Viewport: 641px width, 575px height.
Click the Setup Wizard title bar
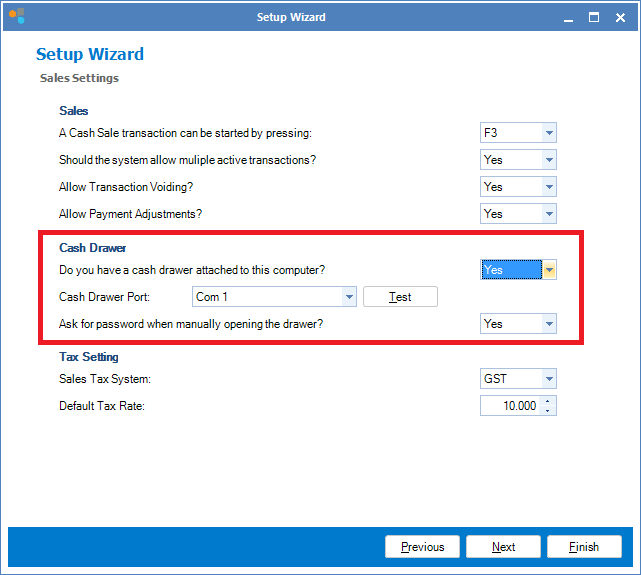pyautogui.click(x=290, y=17)
